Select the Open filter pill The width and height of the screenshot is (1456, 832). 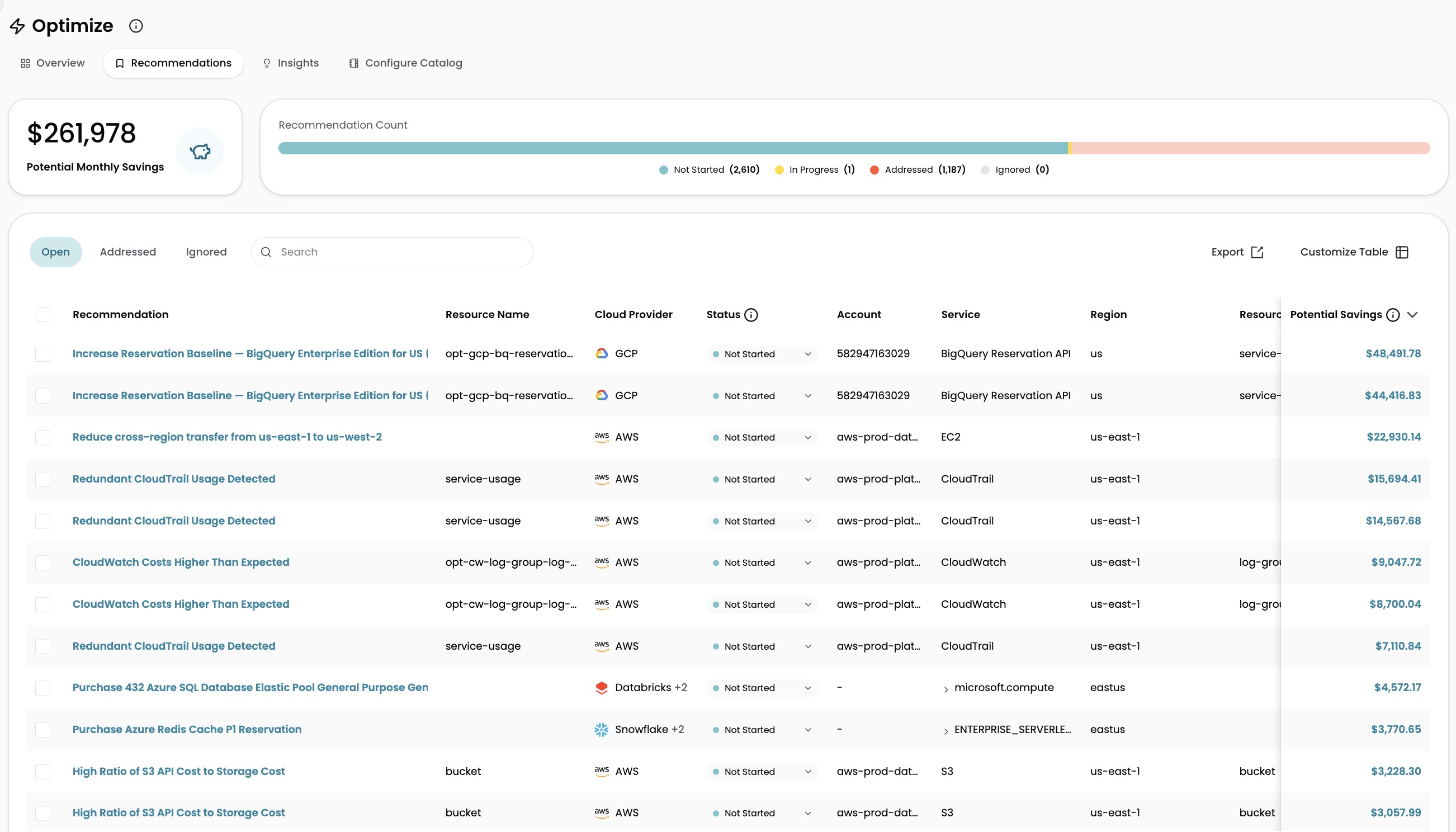coord(55,252)
